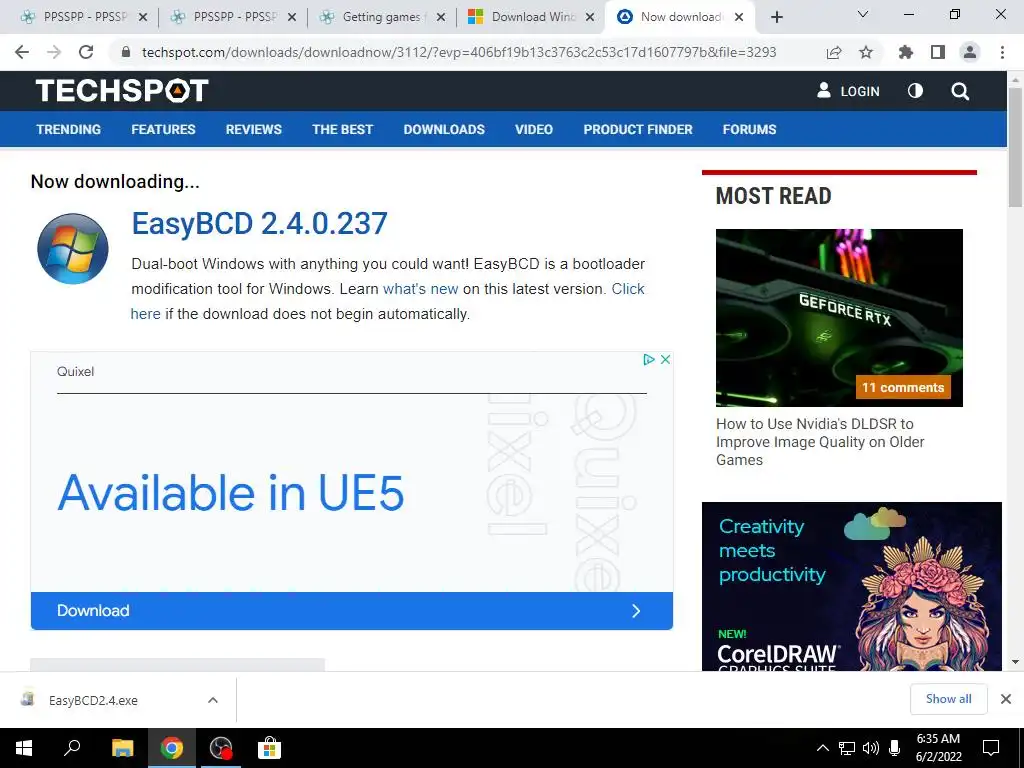Open the new tab plus button
The width and height of the screenshot is (1024, 768).
pyautogui.click(x=776, y=17)
